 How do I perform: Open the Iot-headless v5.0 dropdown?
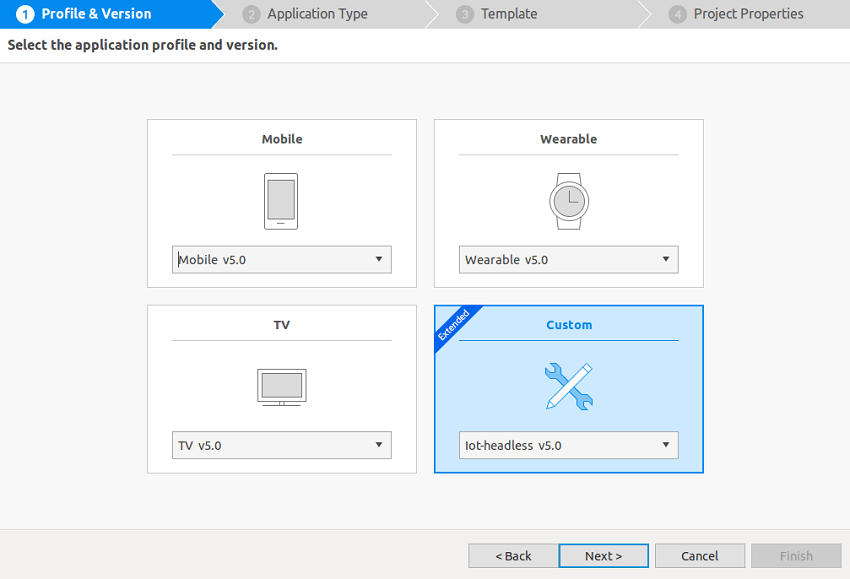(666, 445)
